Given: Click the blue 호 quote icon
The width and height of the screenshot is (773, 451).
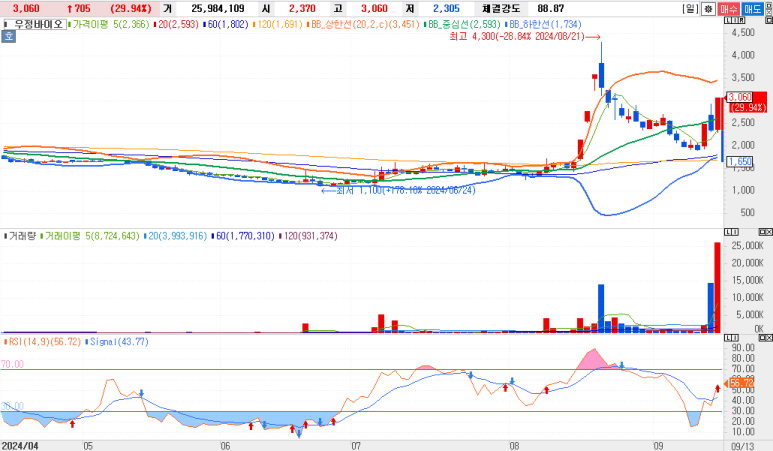Looking at the screenshot, I should [8, 36].
